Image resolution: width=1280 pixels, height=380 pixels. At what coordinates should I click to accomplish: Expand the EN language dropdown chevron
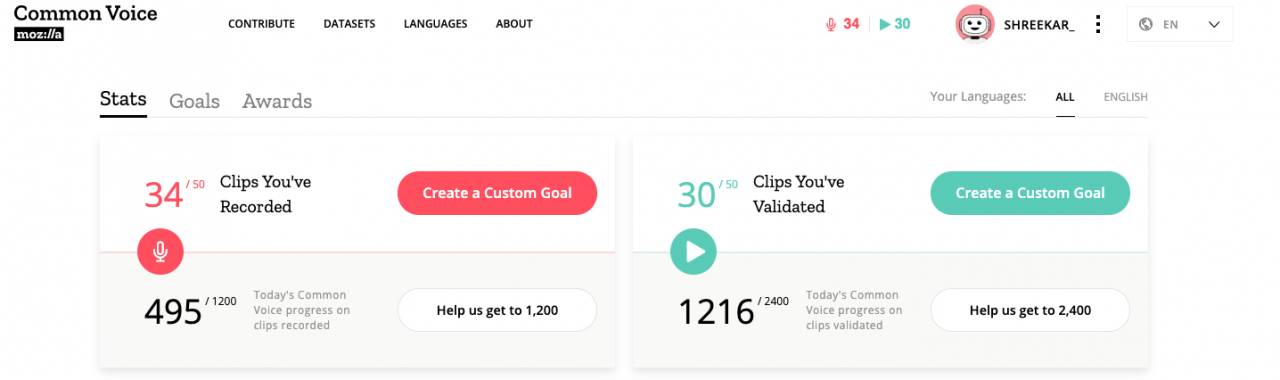(x=1214, y=24)
